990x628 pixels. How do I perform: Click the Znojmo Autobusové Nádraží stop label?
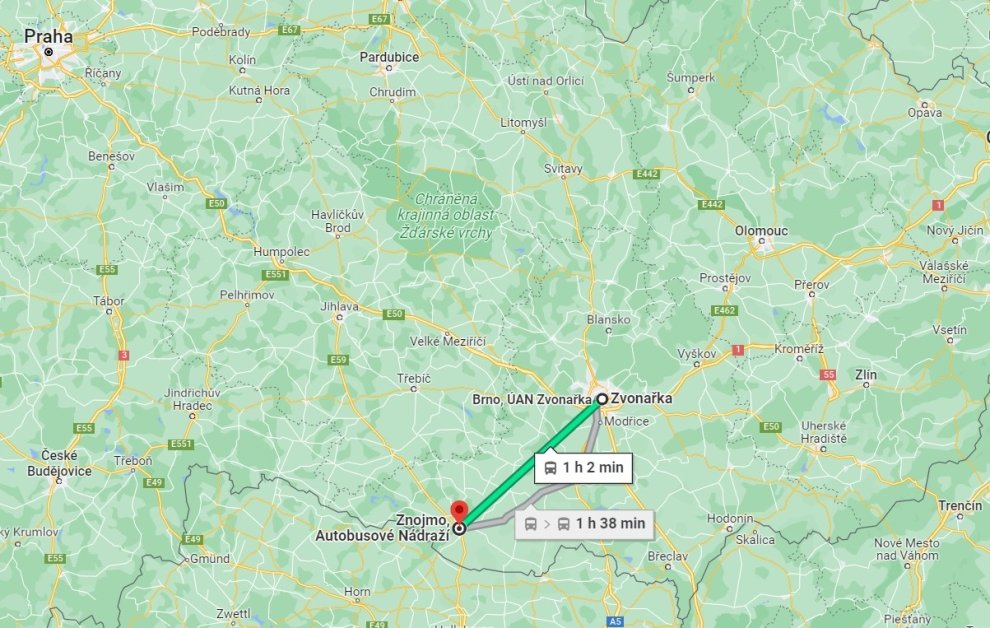[383, 528]
